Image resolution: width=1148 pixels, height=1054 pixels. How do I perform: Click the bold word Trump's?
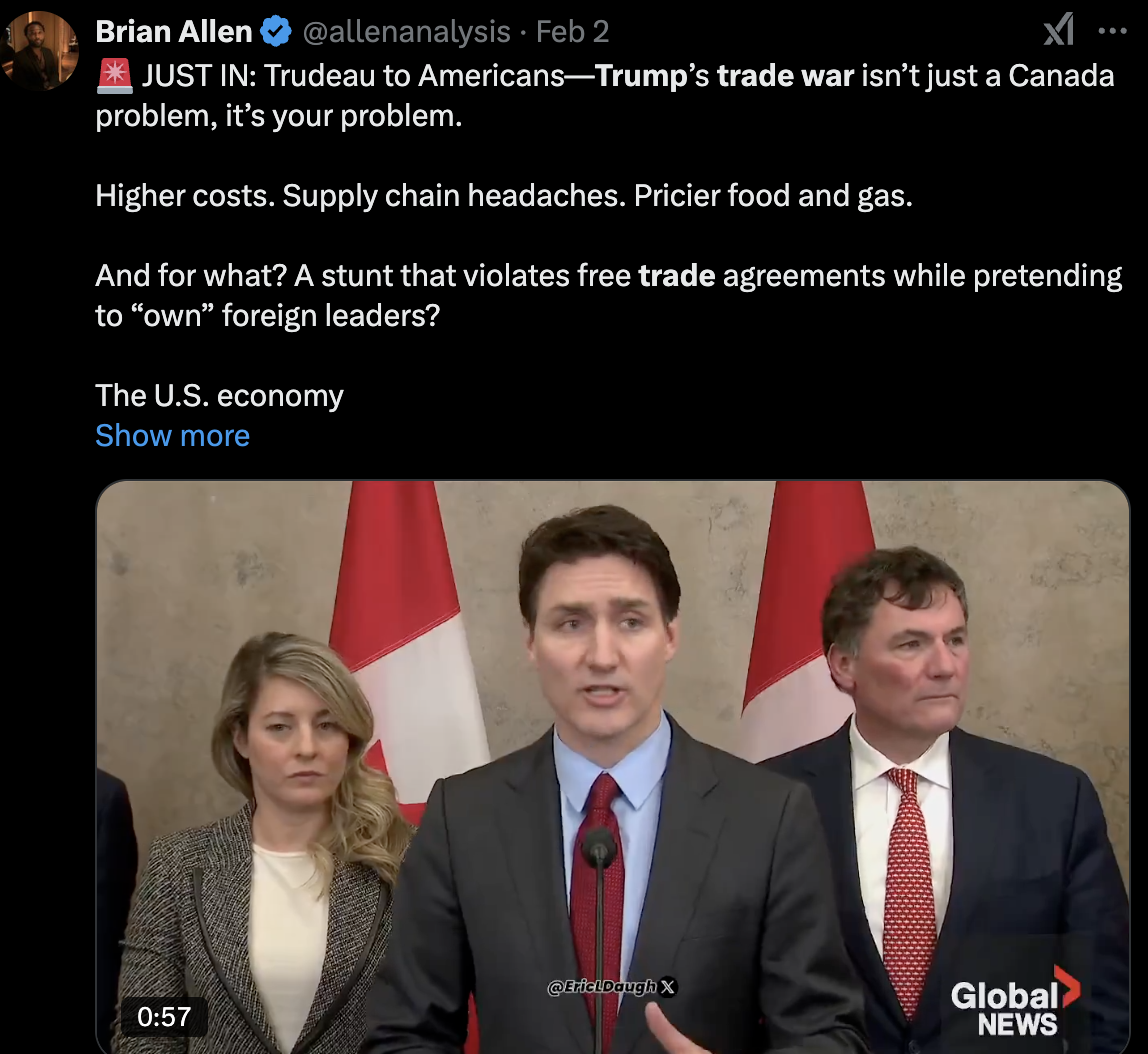tap(652, 76)
